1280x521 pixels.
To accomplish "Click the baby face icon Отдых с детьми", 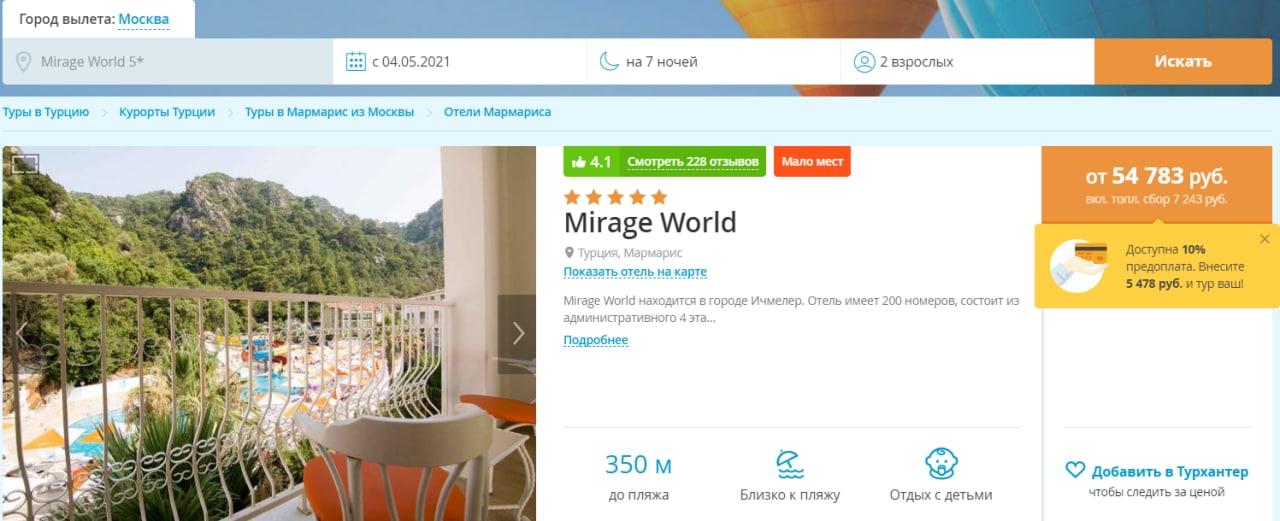I will tap(941, 464).
